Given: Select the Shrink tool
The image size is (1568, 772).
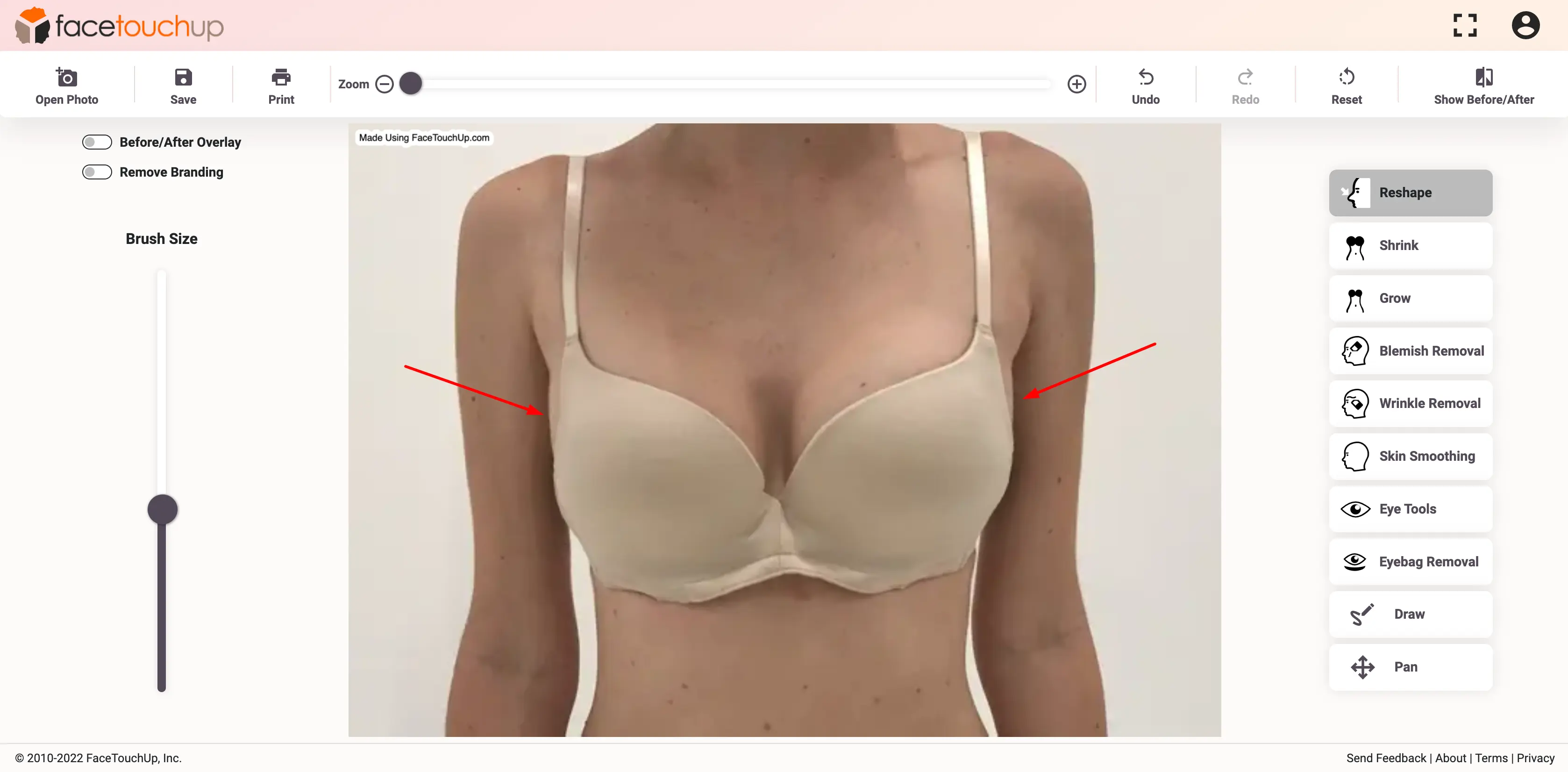Looking at the screenshot, I should [x=1410, y=245].
